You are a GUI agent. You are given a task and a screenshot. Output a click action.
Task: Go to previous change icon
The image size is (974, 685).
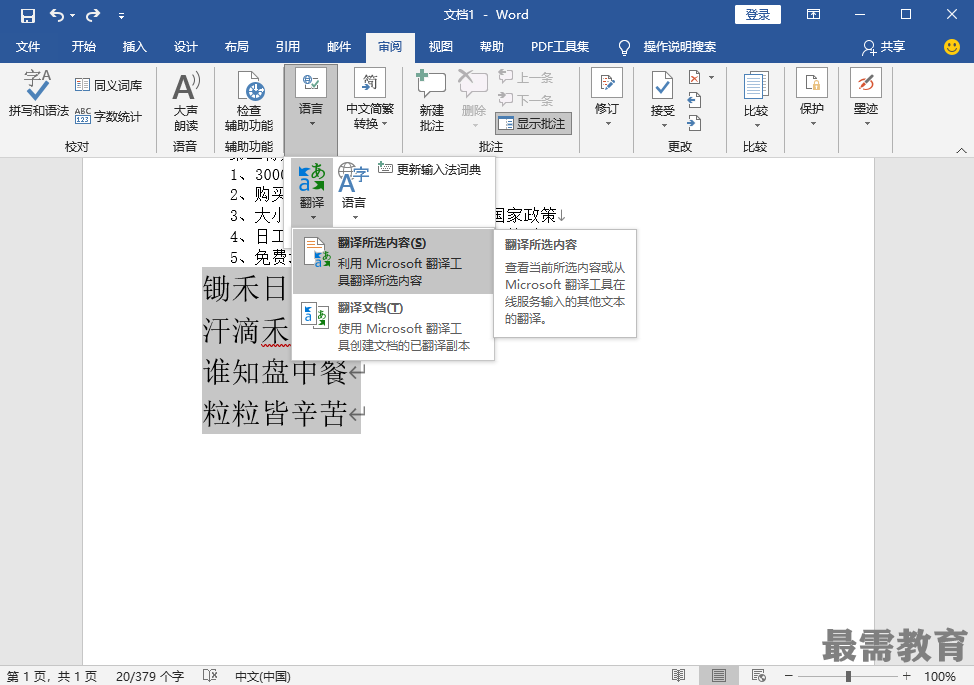coord(694,100)
